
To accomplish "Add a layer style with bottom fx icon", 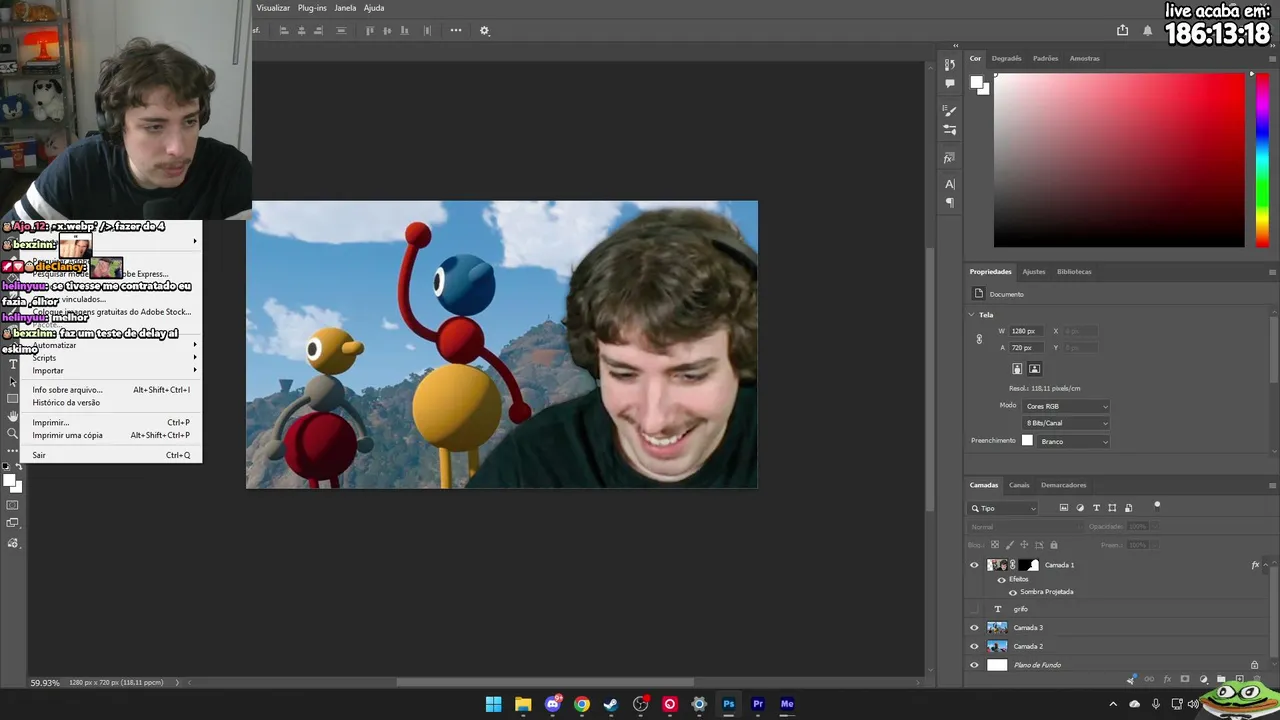I will click(1167, 680).
